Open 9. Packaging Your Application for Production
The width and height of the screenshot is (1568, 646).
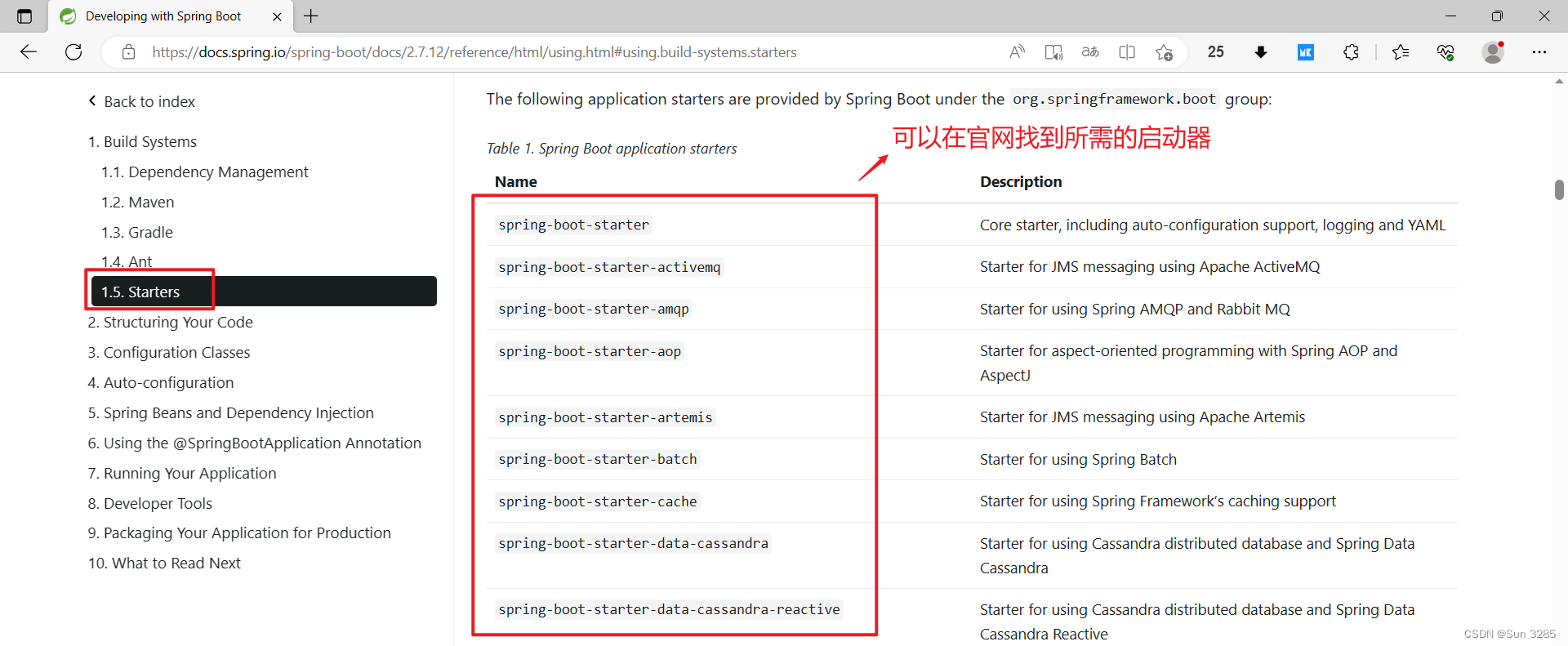239,532
